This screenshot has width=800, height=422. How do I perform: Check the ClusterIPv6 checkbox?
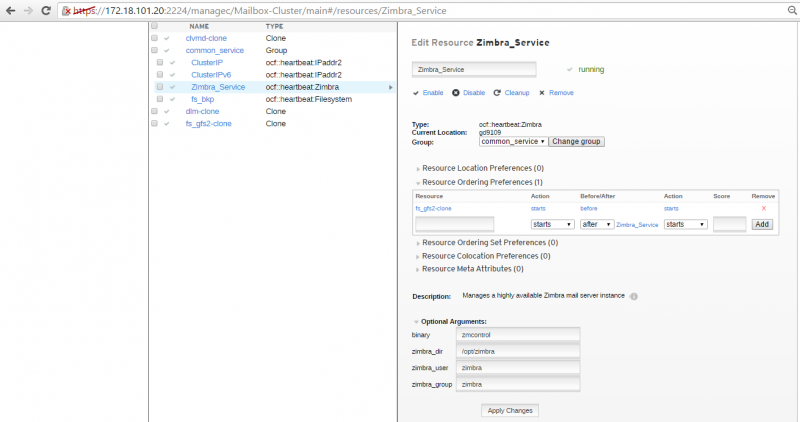pyautogui.click(x=160, y=75)
